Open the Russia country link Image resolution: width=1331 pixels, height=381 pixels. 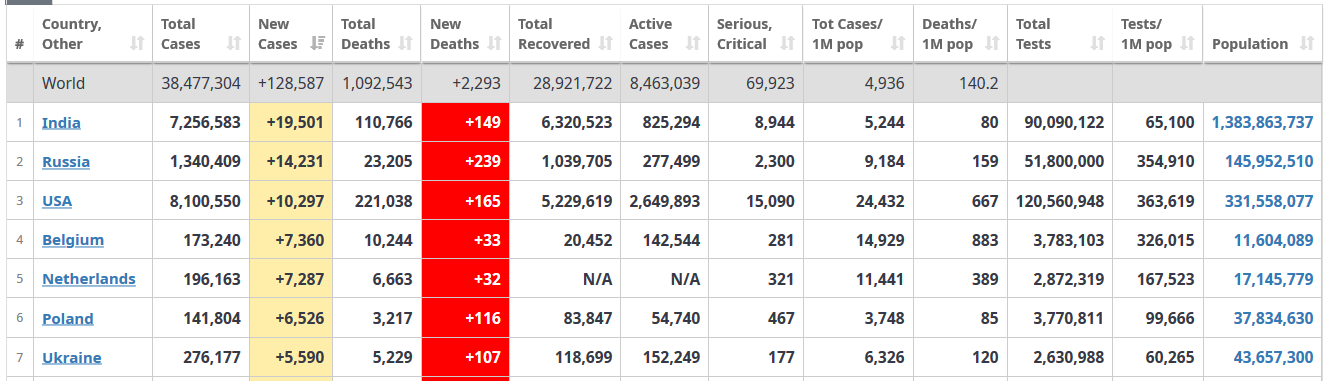pyautogui.click(x=66, y=162)
